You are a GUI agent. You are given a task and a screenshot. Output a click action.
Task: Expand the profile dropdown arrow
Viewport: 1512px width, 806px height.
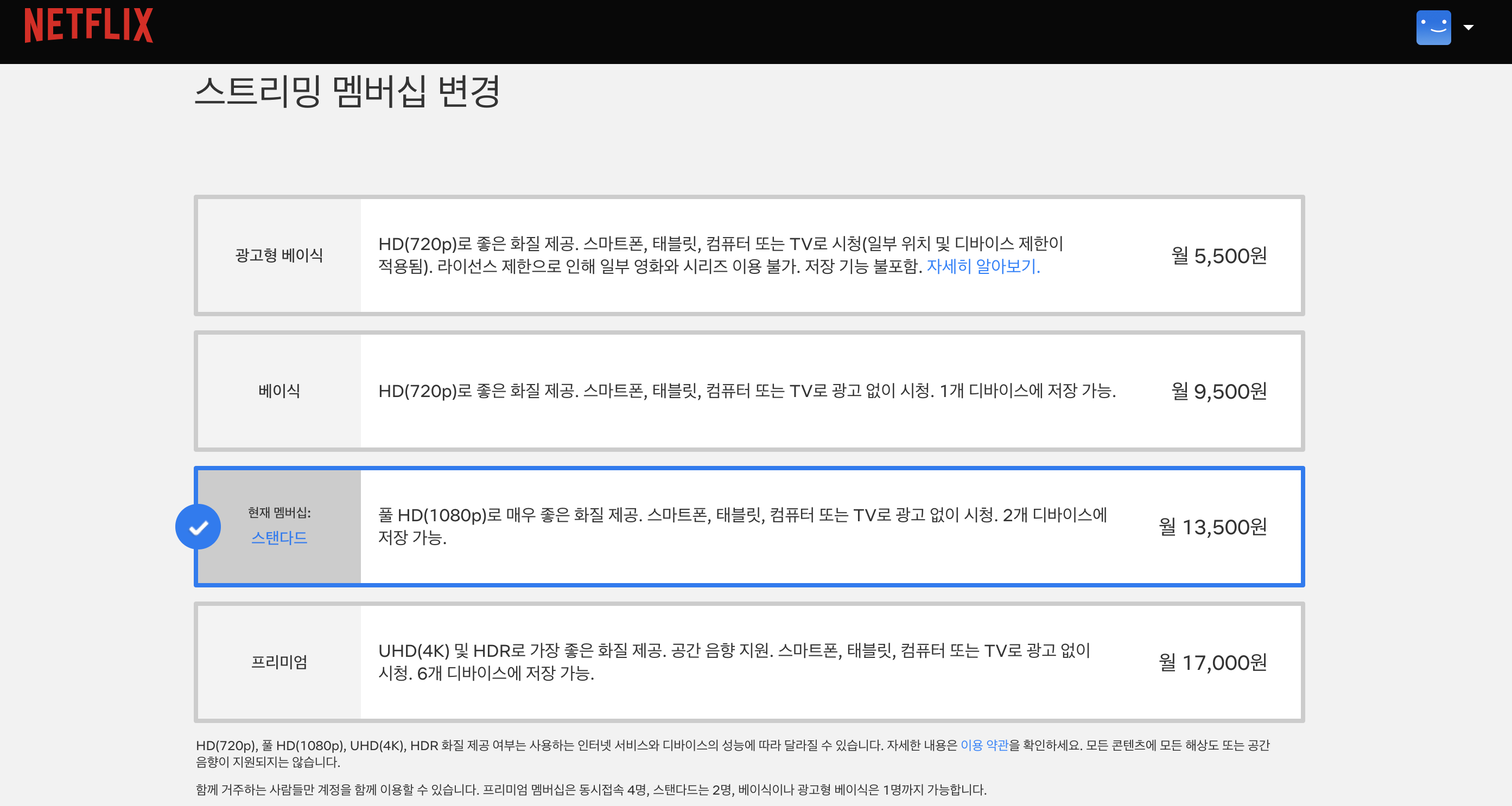click(1468, 28)
